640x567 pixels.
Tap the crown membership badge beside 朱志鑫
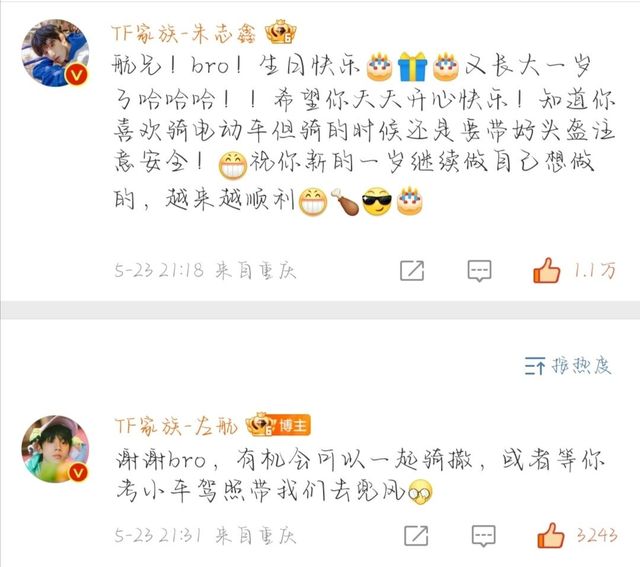tap(280, 31)
